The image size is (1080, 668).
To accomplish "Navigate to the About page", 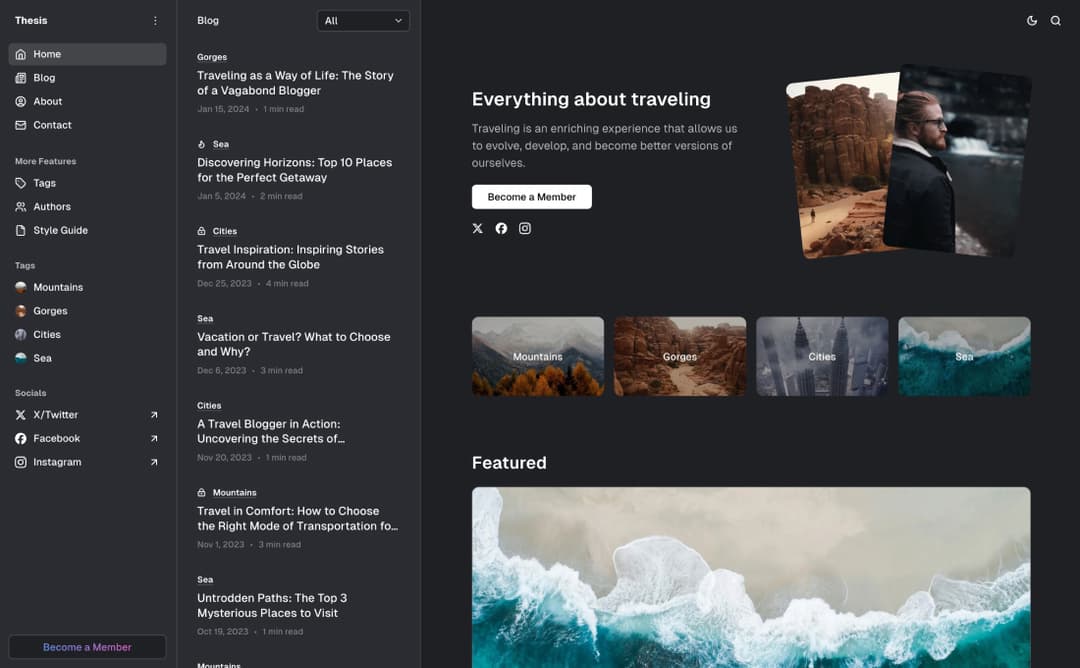I will 47,101.
